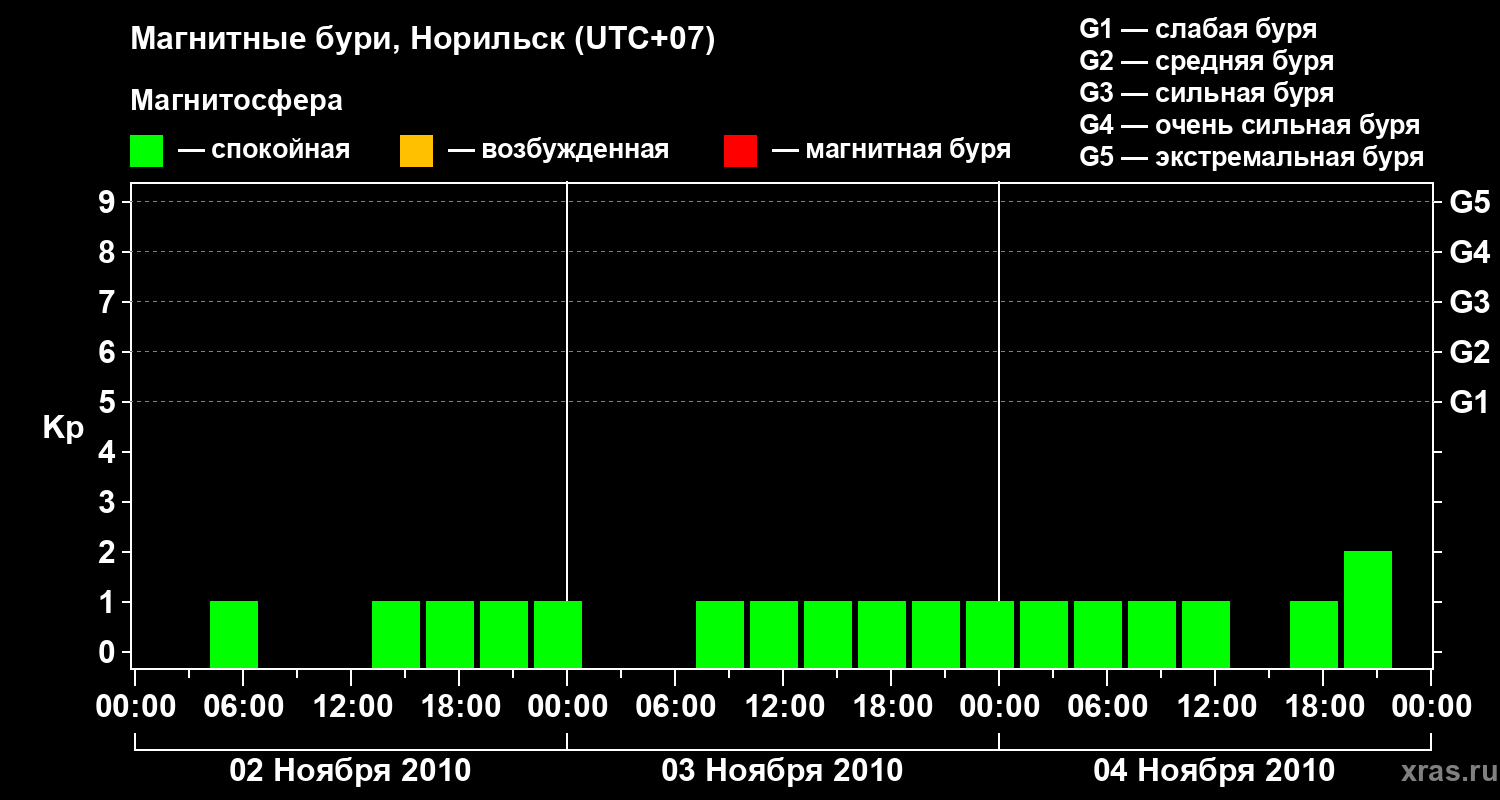Click the line 'G1 — слабая буря'

point(1198,29)
